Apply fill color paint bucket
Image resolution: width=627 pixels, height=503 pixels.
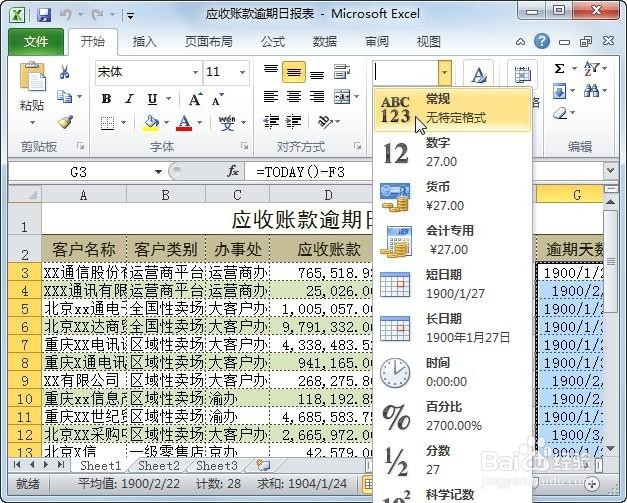[x=151, y=123]
